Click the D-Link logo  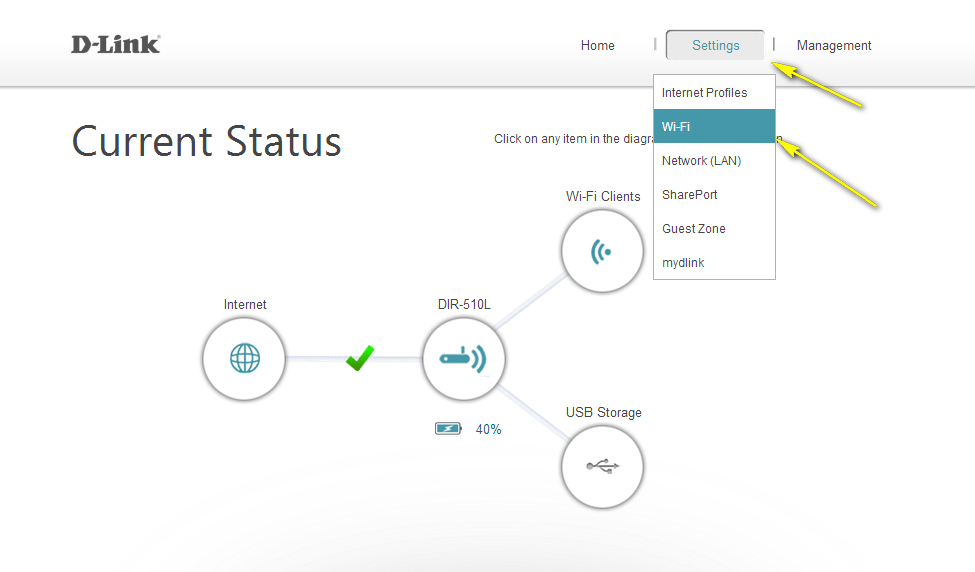116,44
